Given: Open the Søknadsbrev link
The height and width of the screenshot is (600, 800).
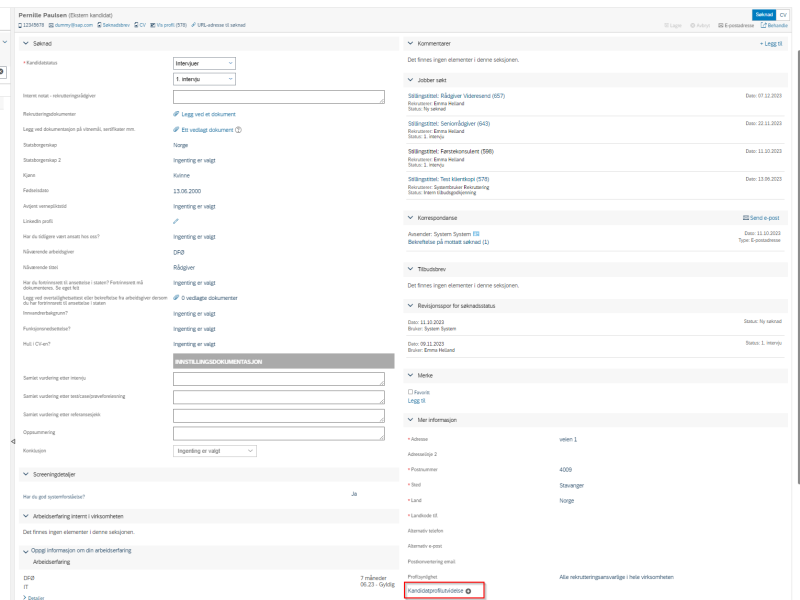Looking at the screenshot, I should tap(116, 25).
